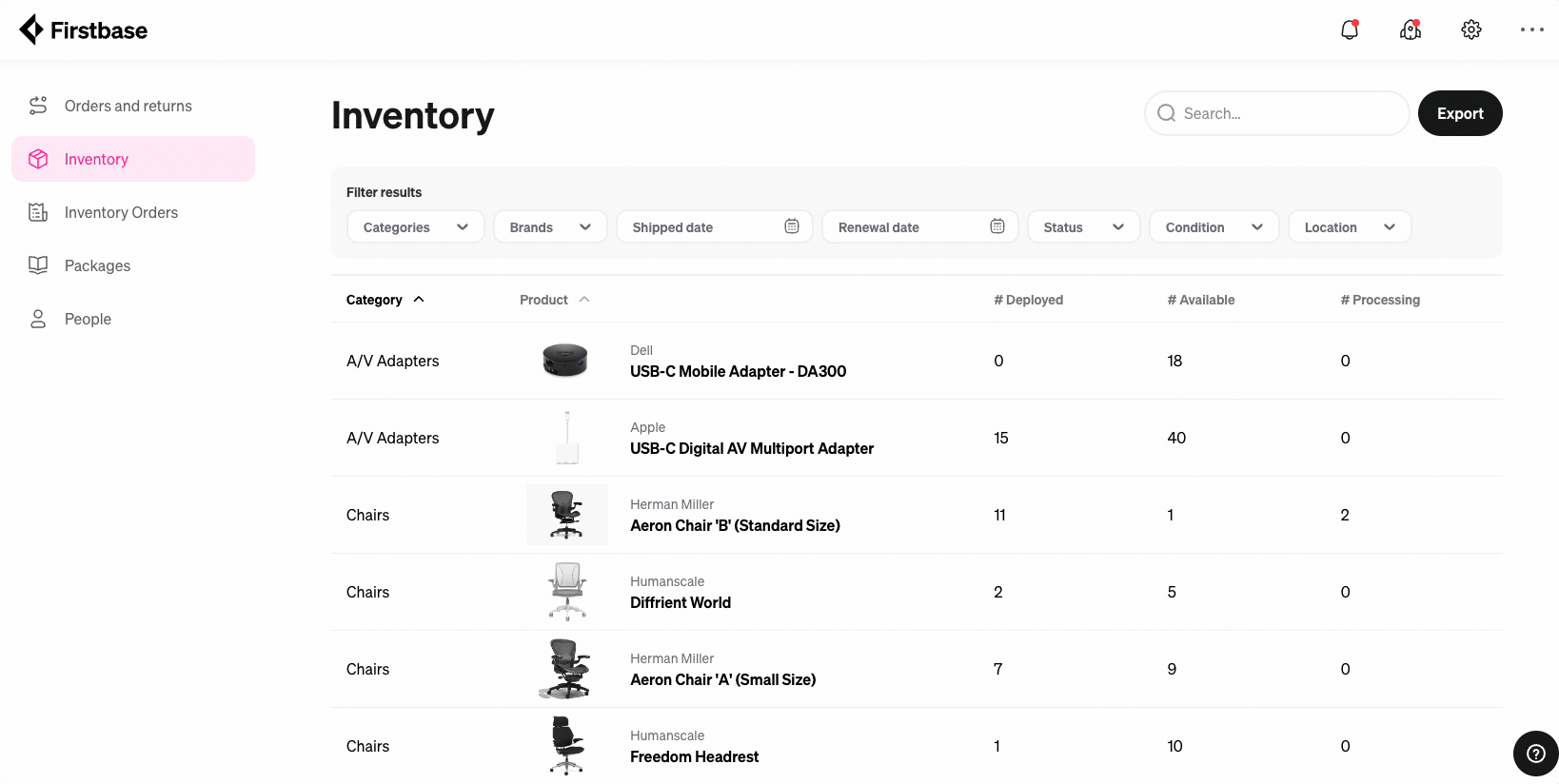Open the help question mark button
Screen dimensions: 1559x784
pos(1535,754)
